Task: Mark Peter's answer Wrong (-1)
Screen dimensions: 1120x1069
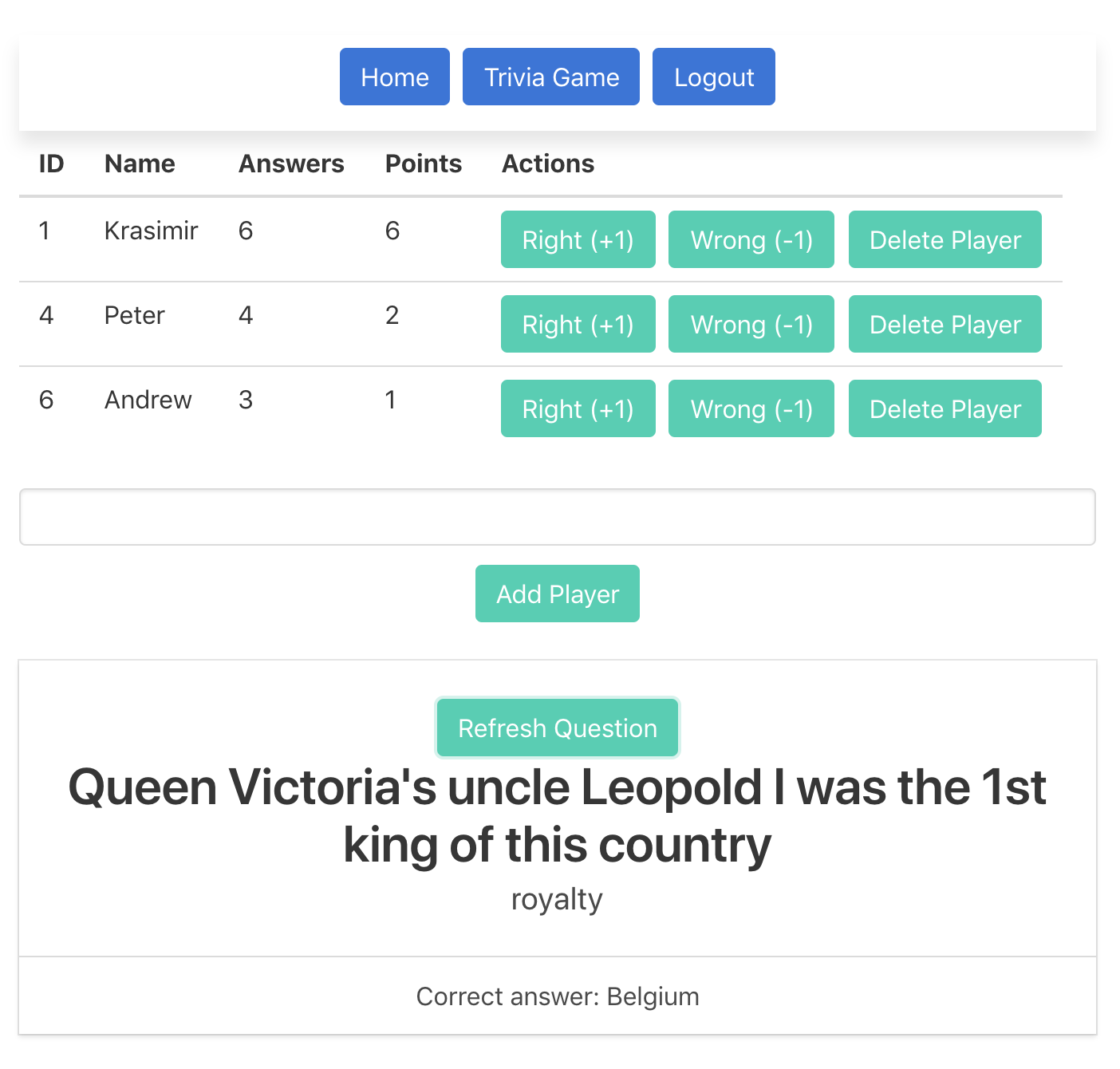Action: 751,324
